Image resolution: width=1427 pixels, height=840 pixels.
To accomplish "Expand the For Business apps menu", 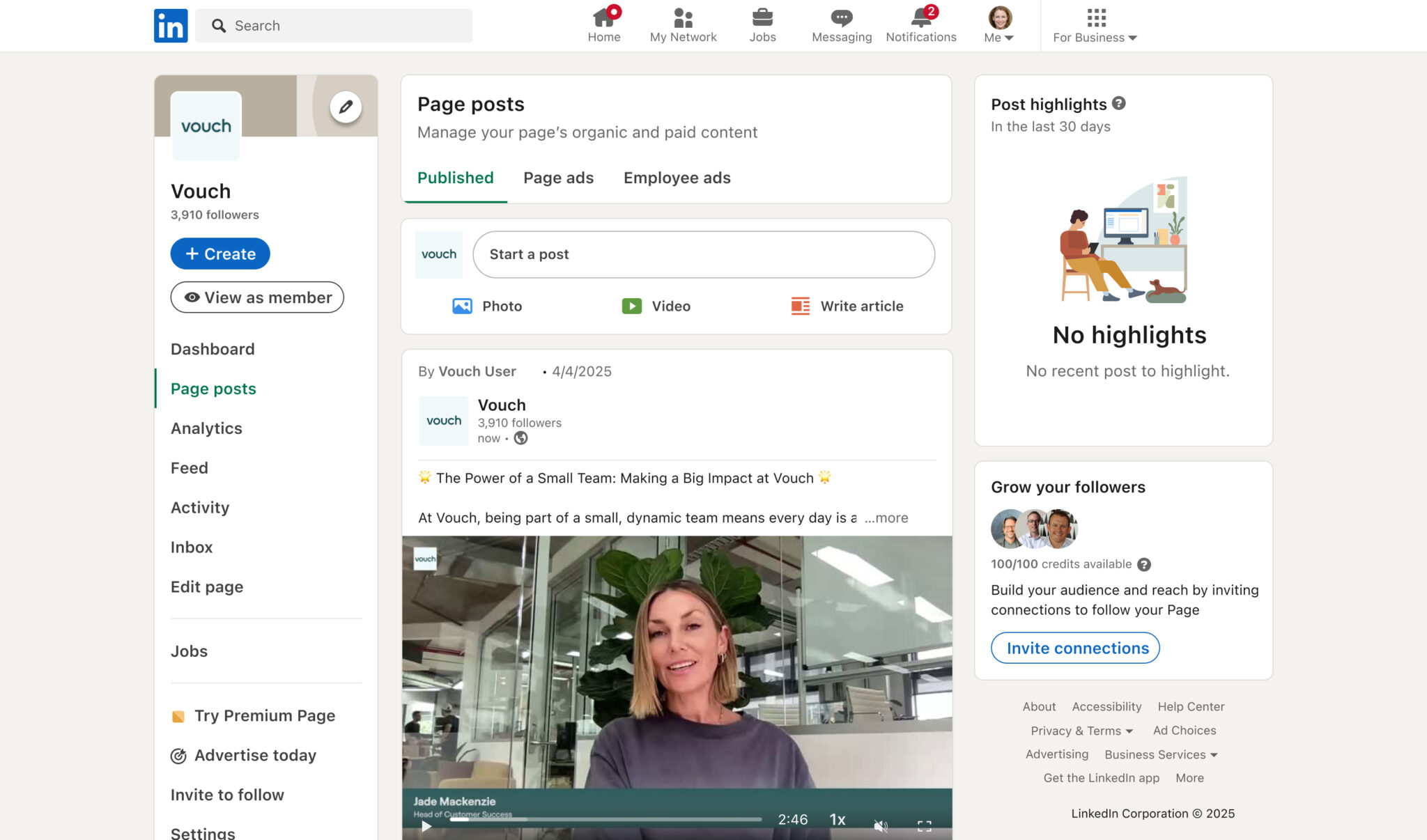I will [x=1095, y=25].
